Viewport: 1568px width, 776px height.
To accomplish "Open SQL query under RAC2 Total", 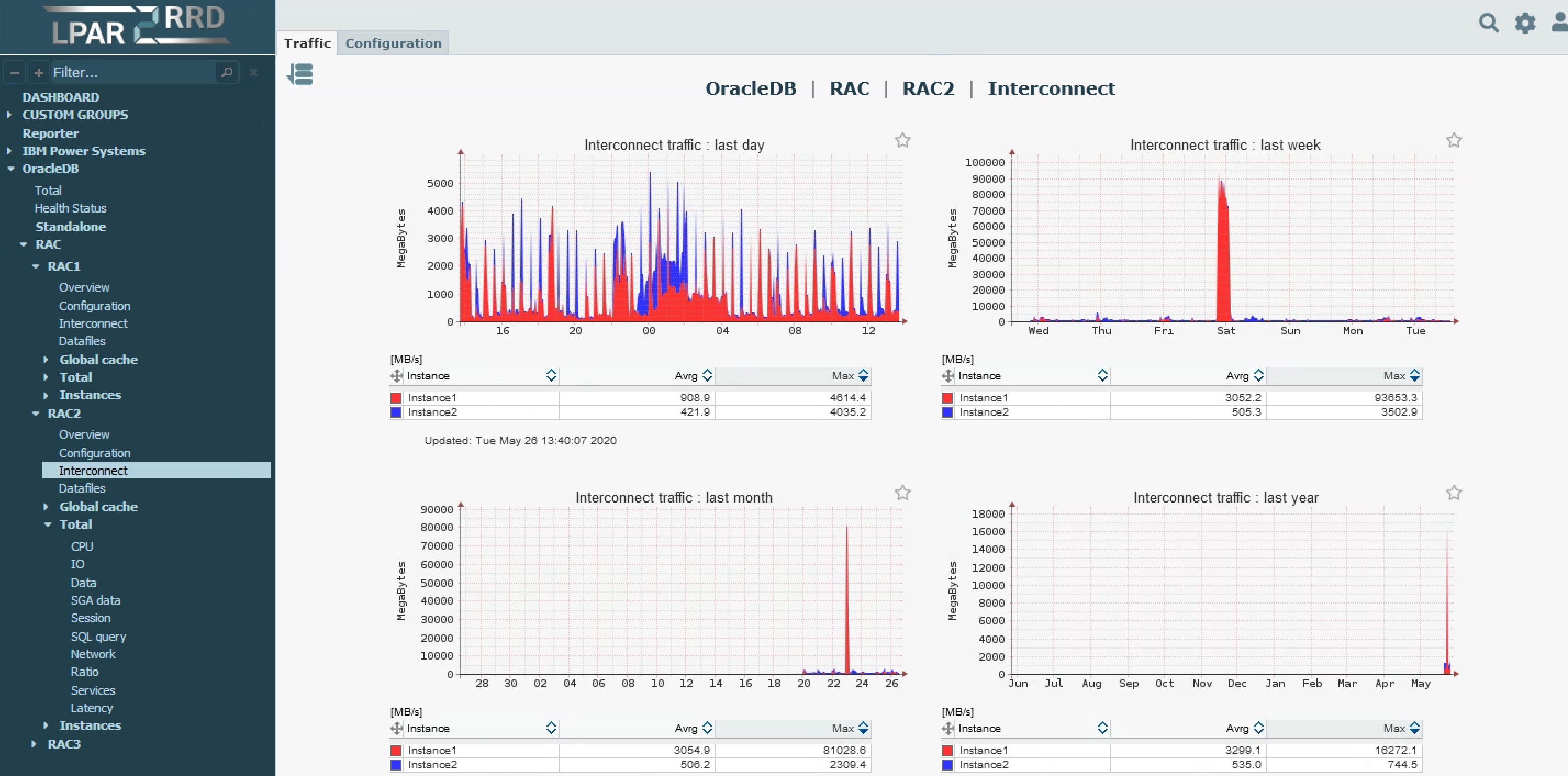I will tap(99, 637).
